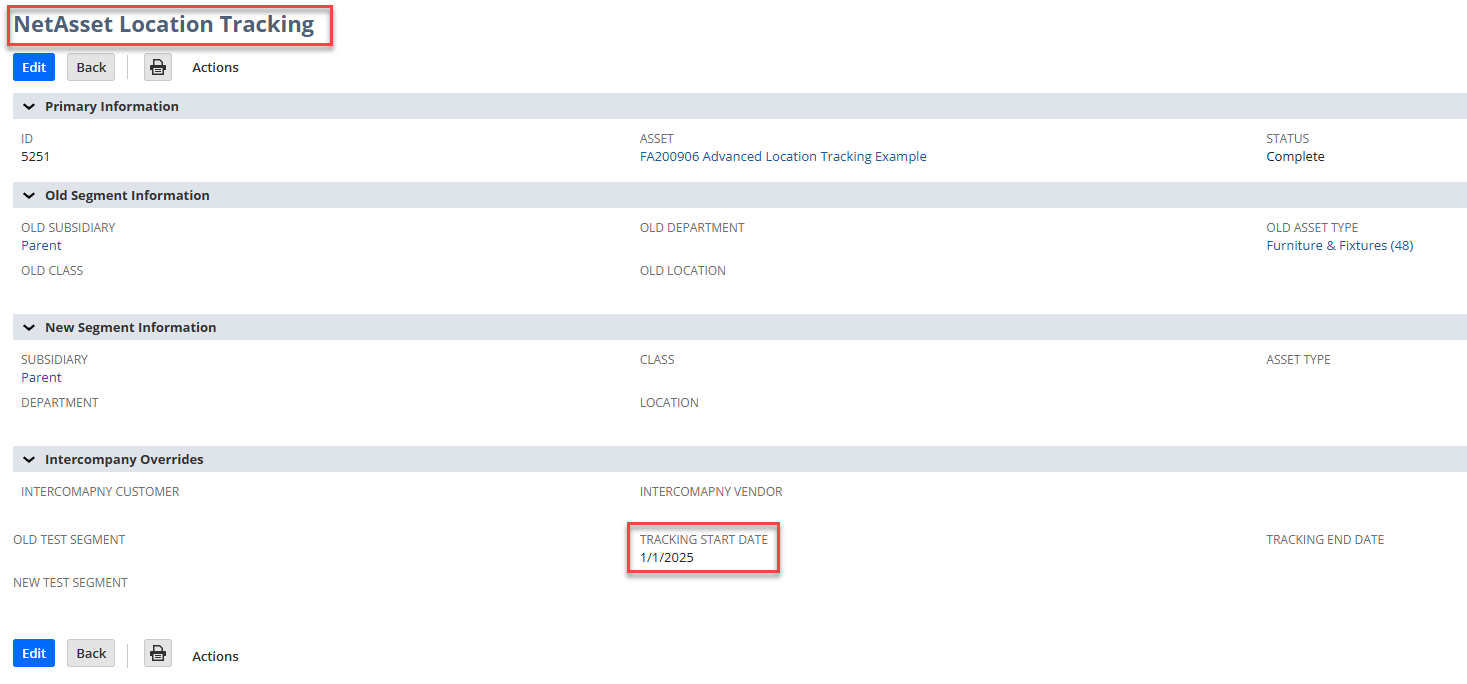The image size is (1467, 684).
Task: Click the LOCATION label in New Segment
Action: tap(669, 402)
